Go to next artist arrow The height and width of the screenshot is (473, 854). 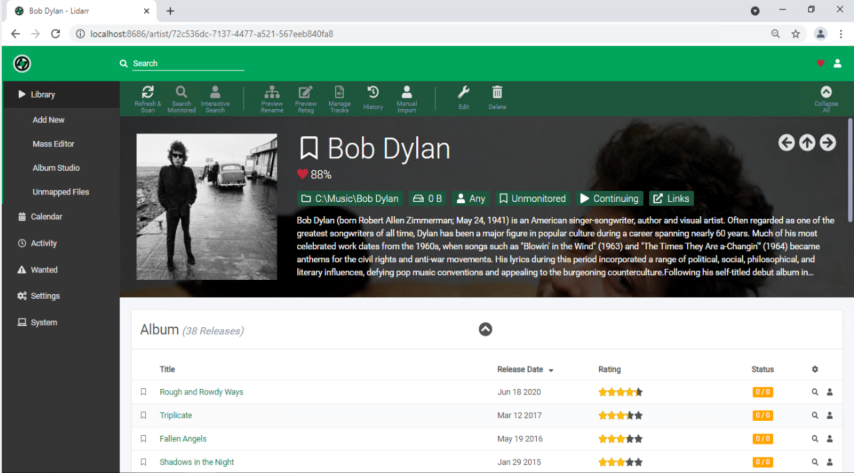coord(828,143)
